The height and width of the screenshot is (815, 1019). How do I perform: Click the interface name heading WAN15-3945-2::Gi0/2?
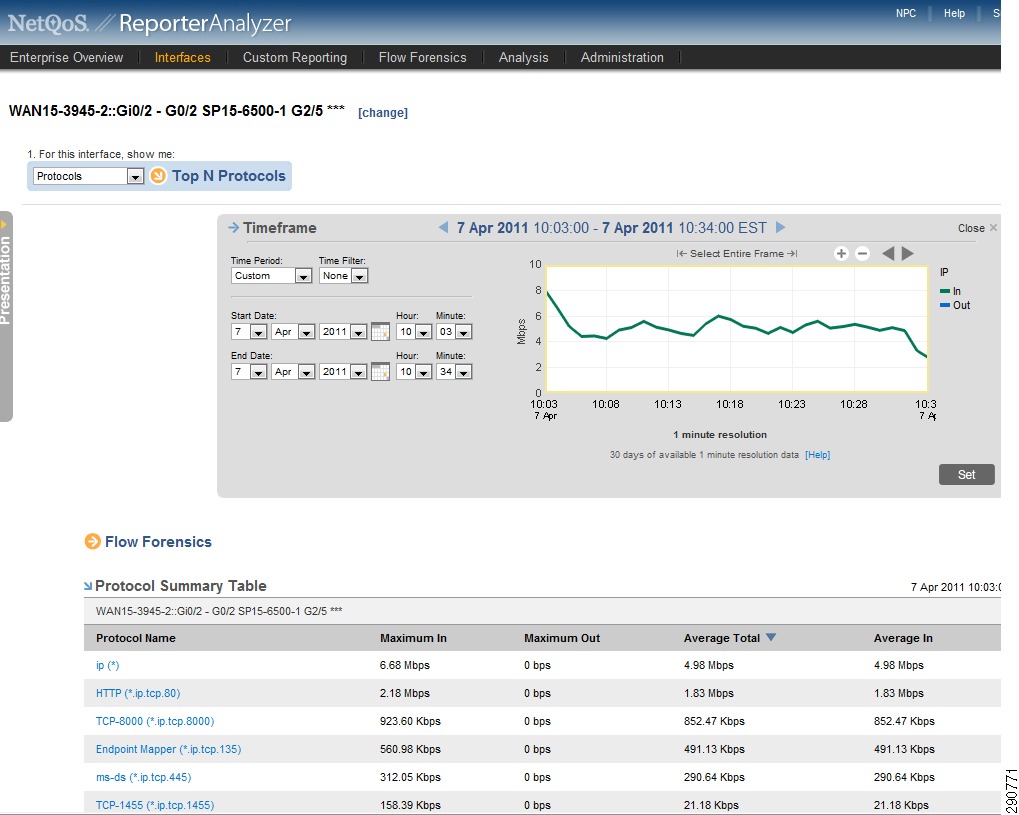pos(177,110)
